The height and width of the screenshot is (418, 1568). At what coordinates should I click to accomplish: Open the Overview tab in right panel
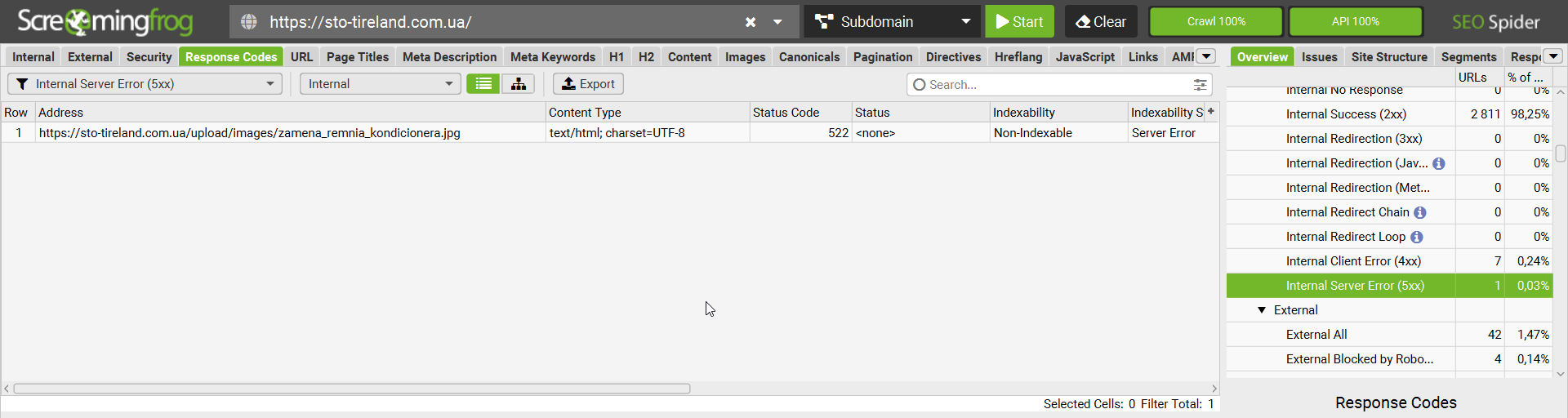(1262, 57)
